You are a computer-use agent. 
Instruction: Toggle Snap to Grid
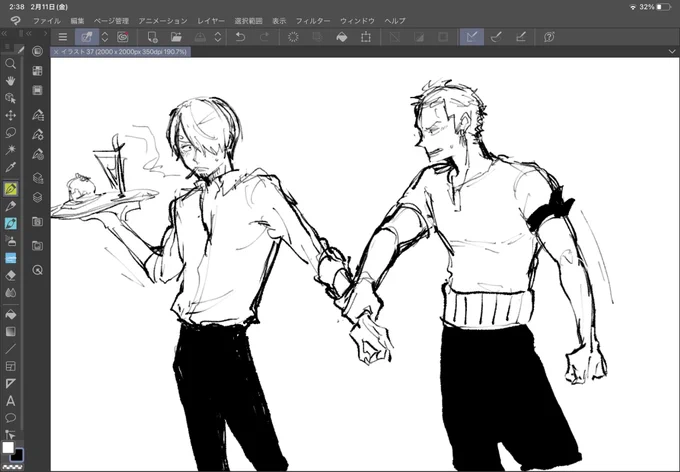521,37
